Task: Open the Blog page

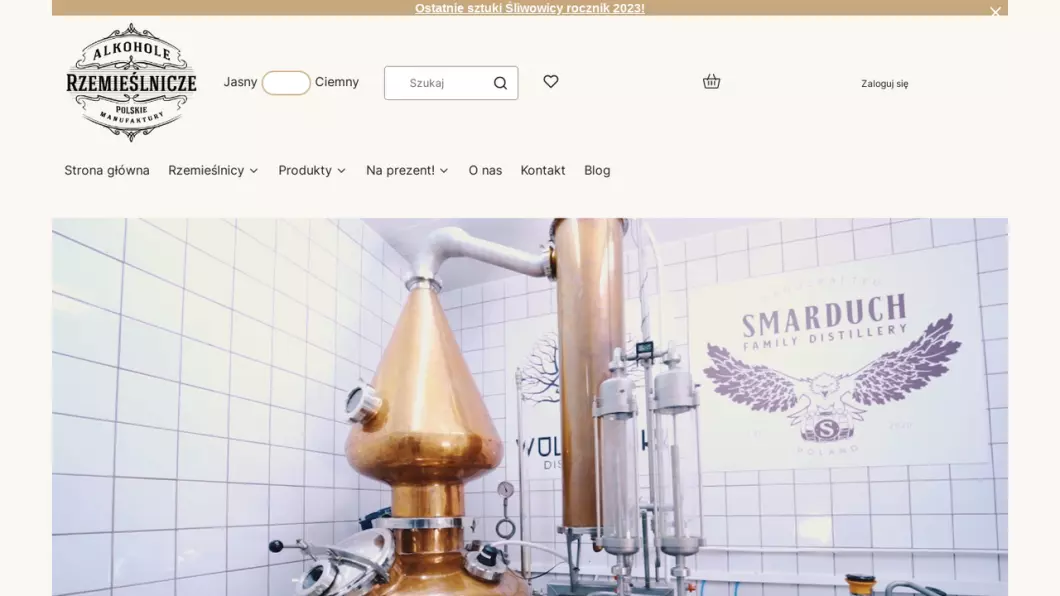Action: [597, 170]
